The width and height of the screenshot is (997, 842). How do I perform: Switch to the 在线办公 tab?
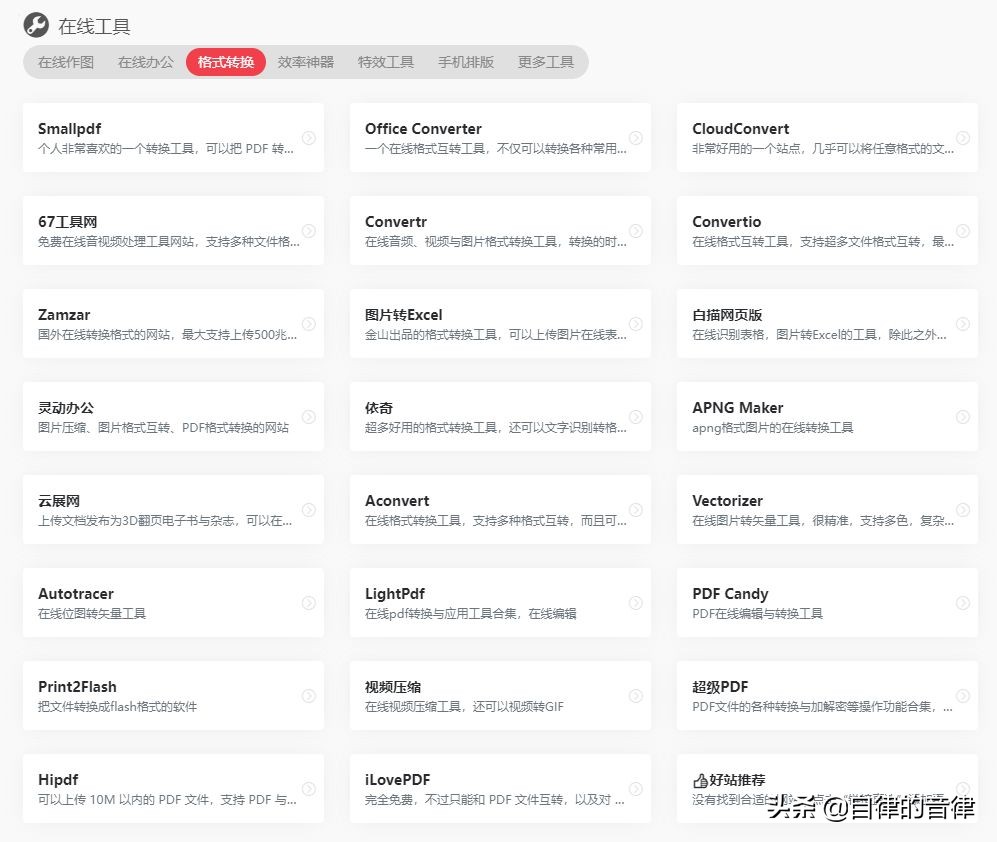146,62
